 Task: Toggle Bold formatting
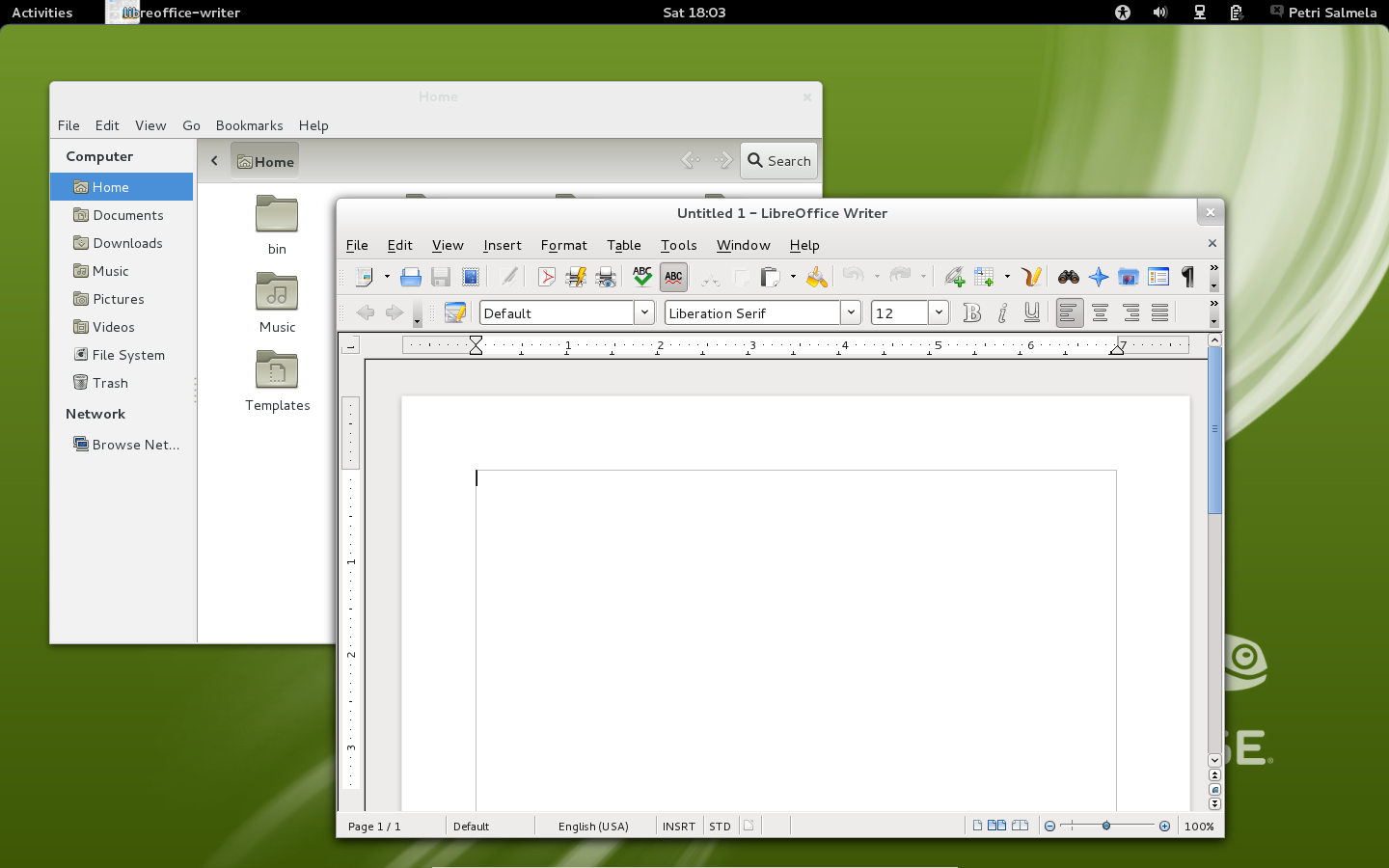pos(971,312)
